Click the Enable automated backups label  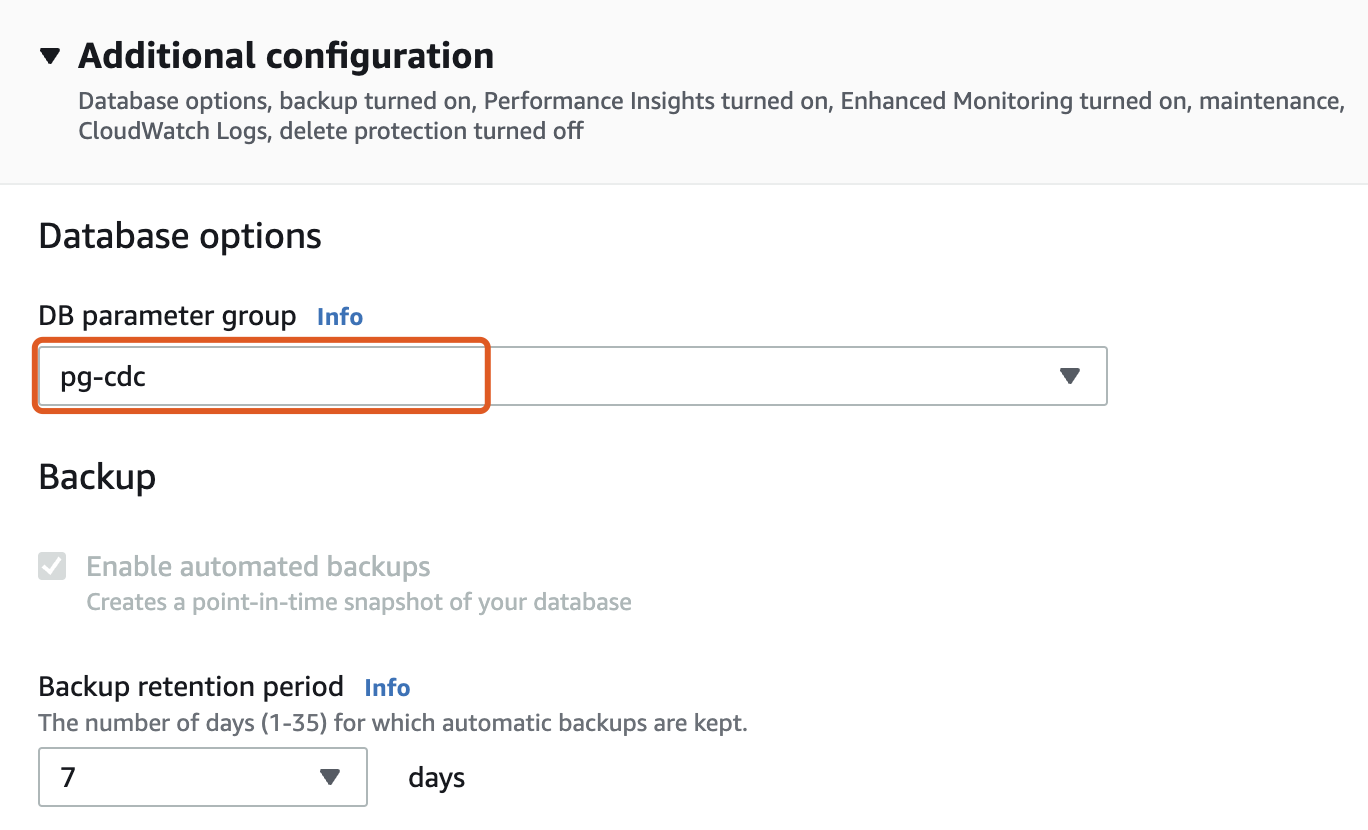[x=258, y=567]
